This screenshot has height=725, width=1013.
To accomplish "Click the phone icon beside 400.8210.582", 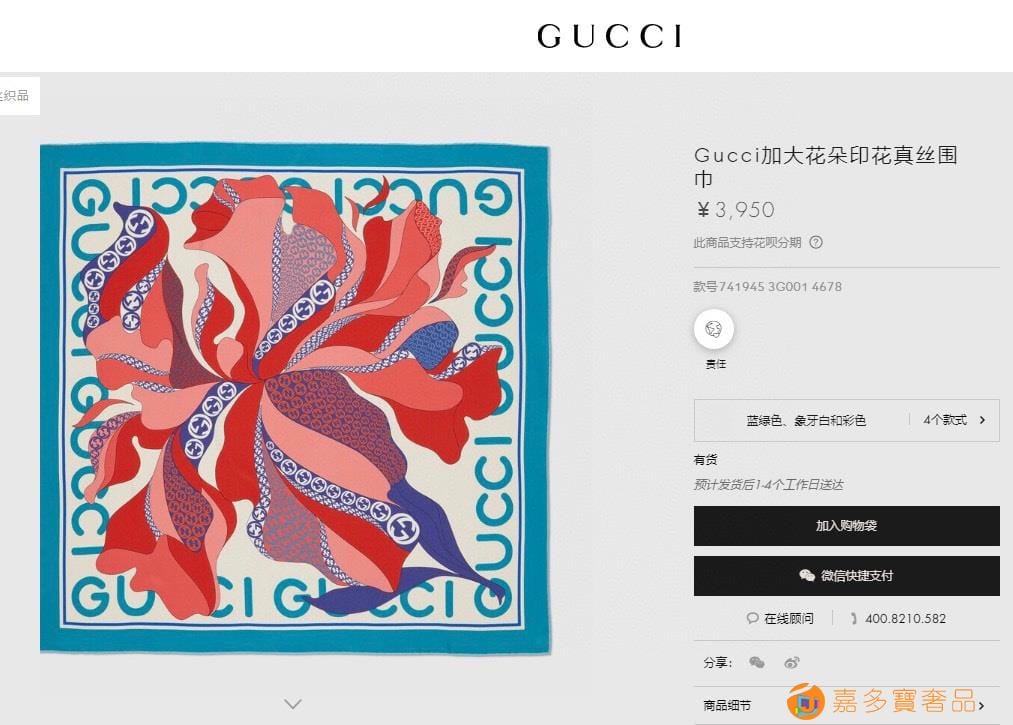I will (x=853, y=618).
